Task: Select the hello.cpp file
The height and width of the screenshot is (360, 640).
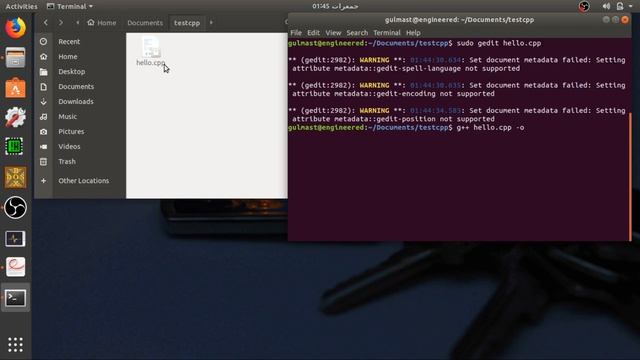Action: click(151, 52)
